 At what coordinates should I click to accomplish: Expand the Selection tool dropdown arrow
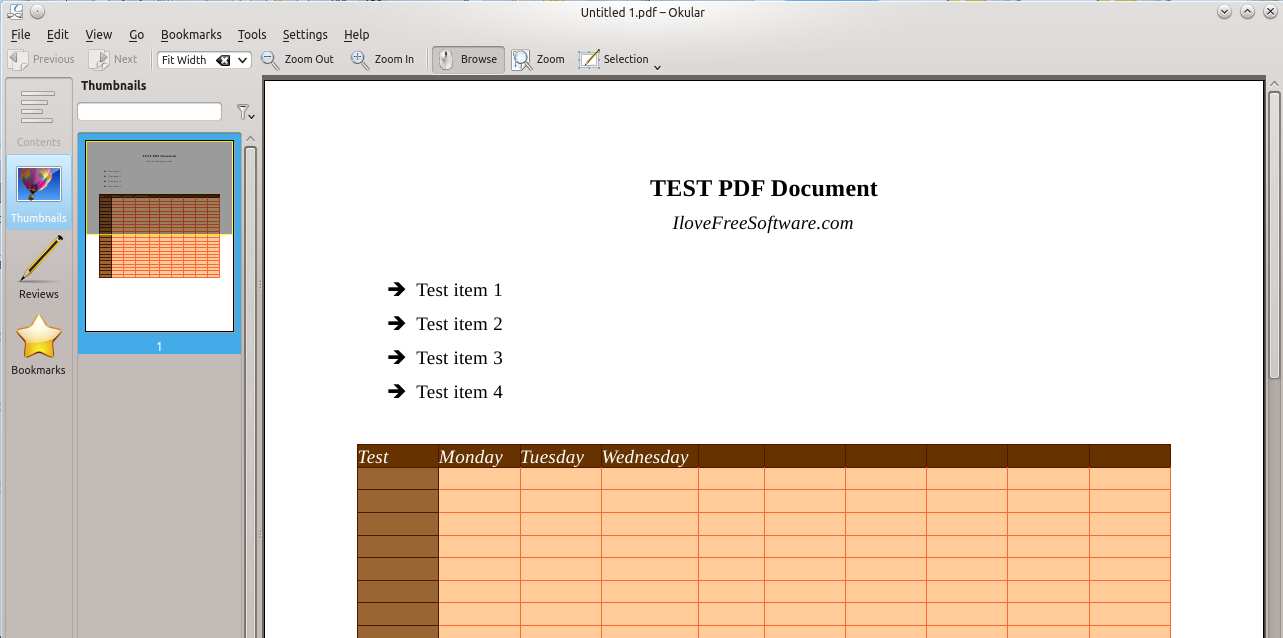(657, 67)
